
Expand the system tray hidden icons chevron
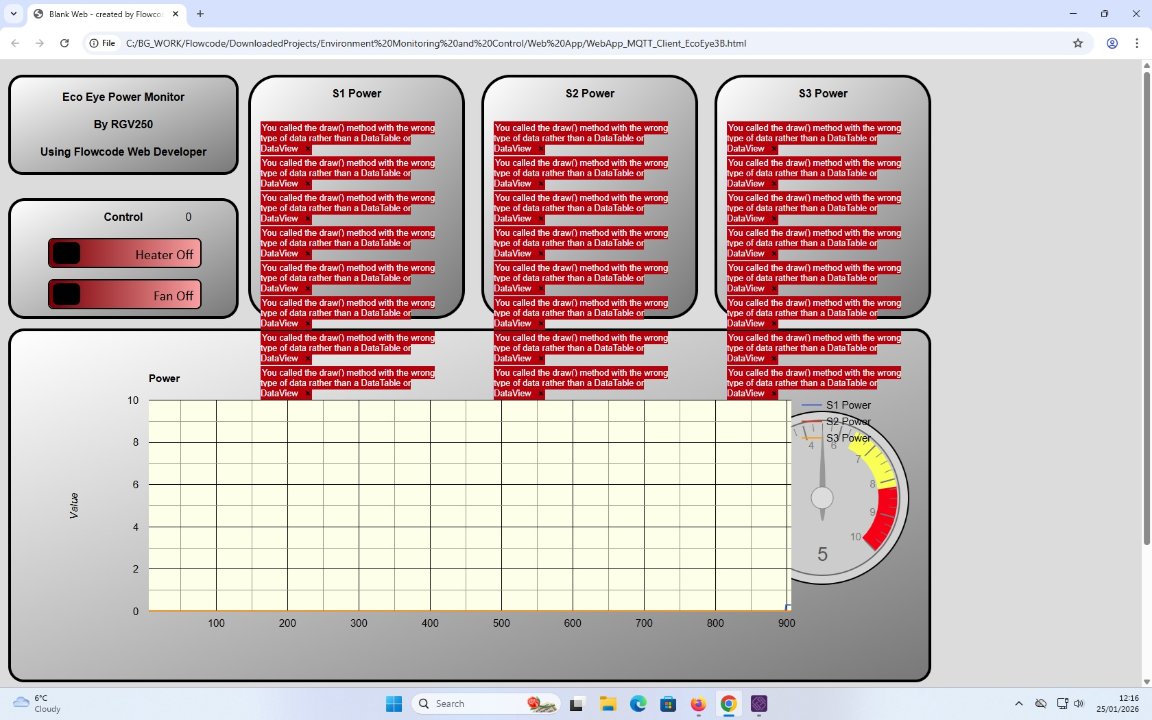pos(1019,704)
